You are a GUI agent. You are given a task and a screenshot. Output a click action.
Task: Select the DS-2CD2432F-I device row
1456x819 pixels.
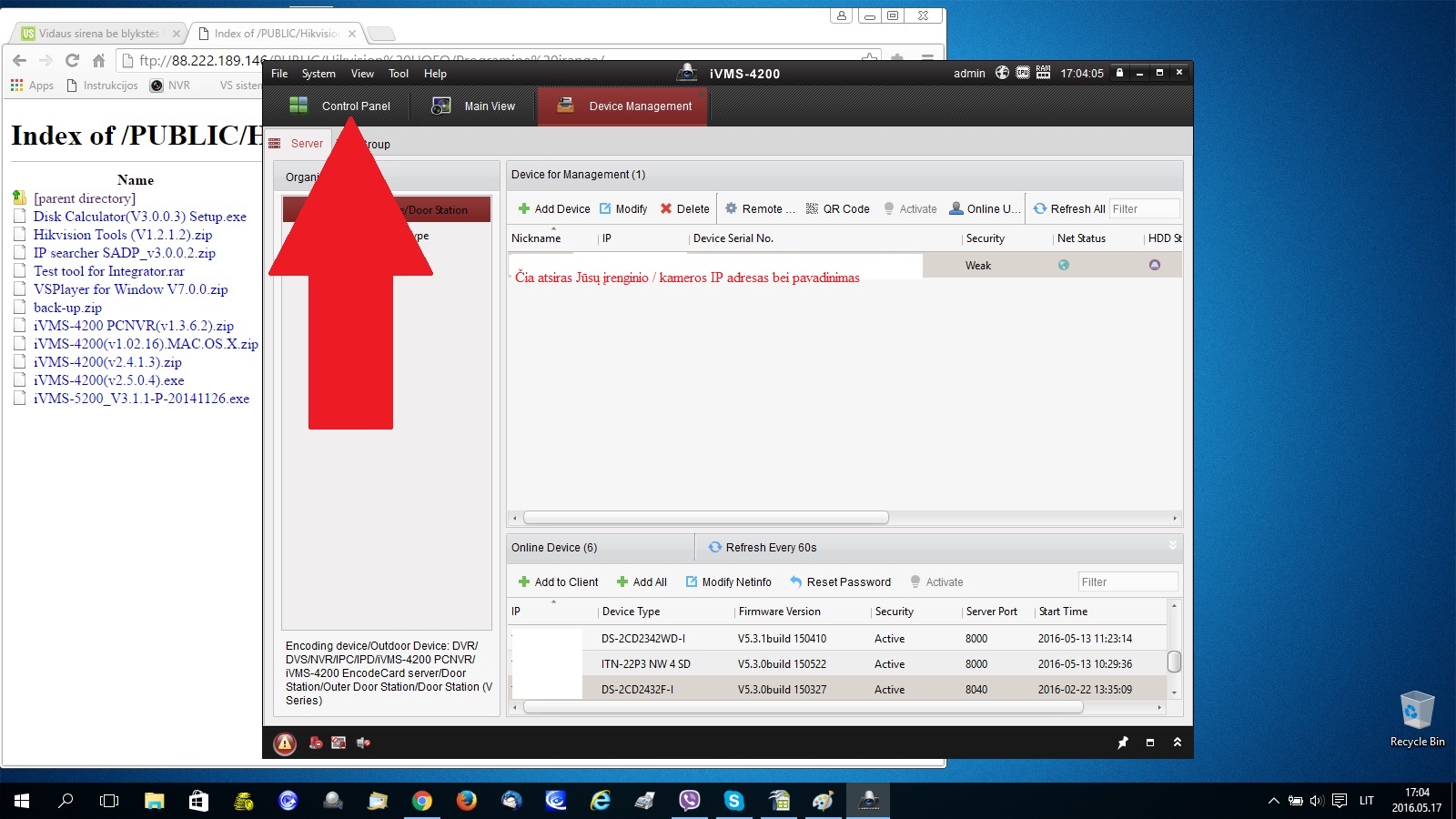(837, 690)
